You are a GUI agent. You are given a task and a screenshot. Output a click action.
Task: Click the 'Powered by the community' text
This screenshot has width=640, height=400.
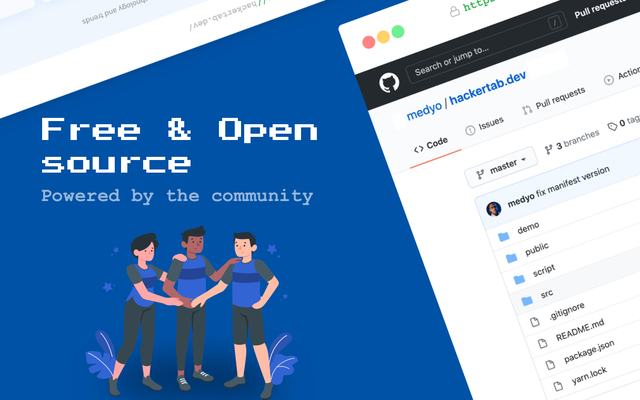coord(177,196)
